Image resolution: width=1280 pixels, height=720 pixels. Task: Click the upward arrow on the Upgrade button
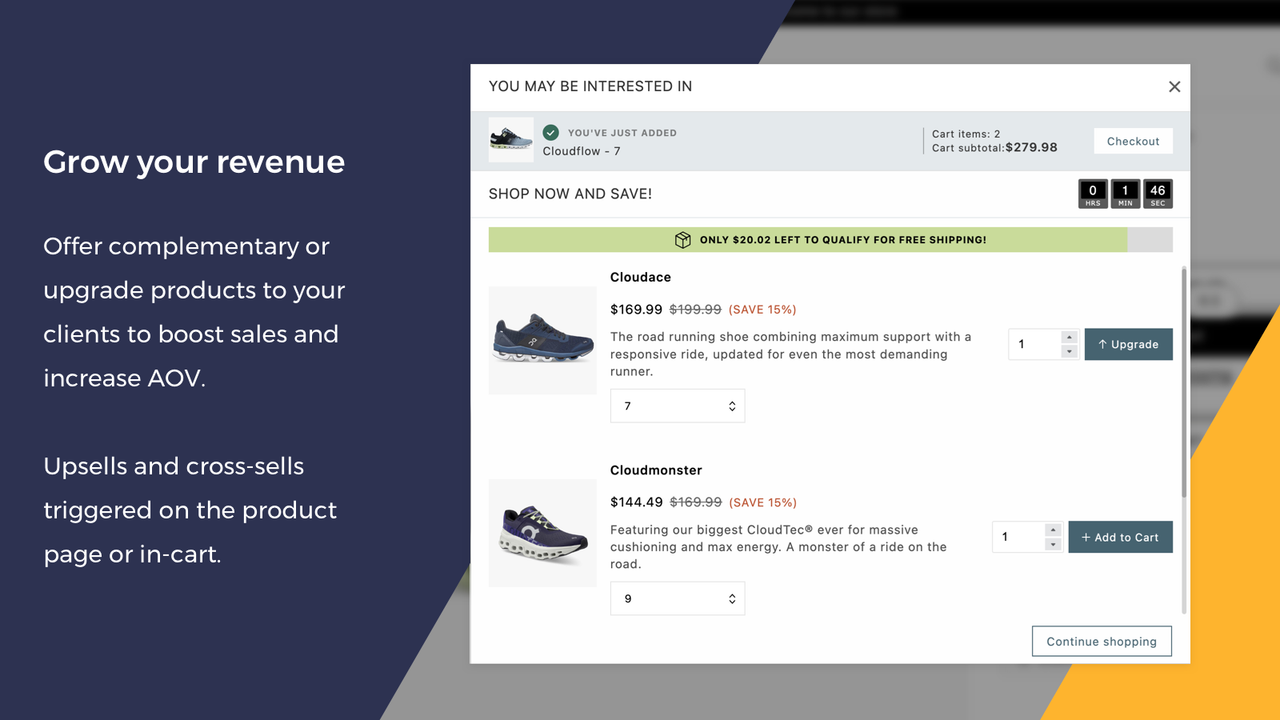[1105, 343]
